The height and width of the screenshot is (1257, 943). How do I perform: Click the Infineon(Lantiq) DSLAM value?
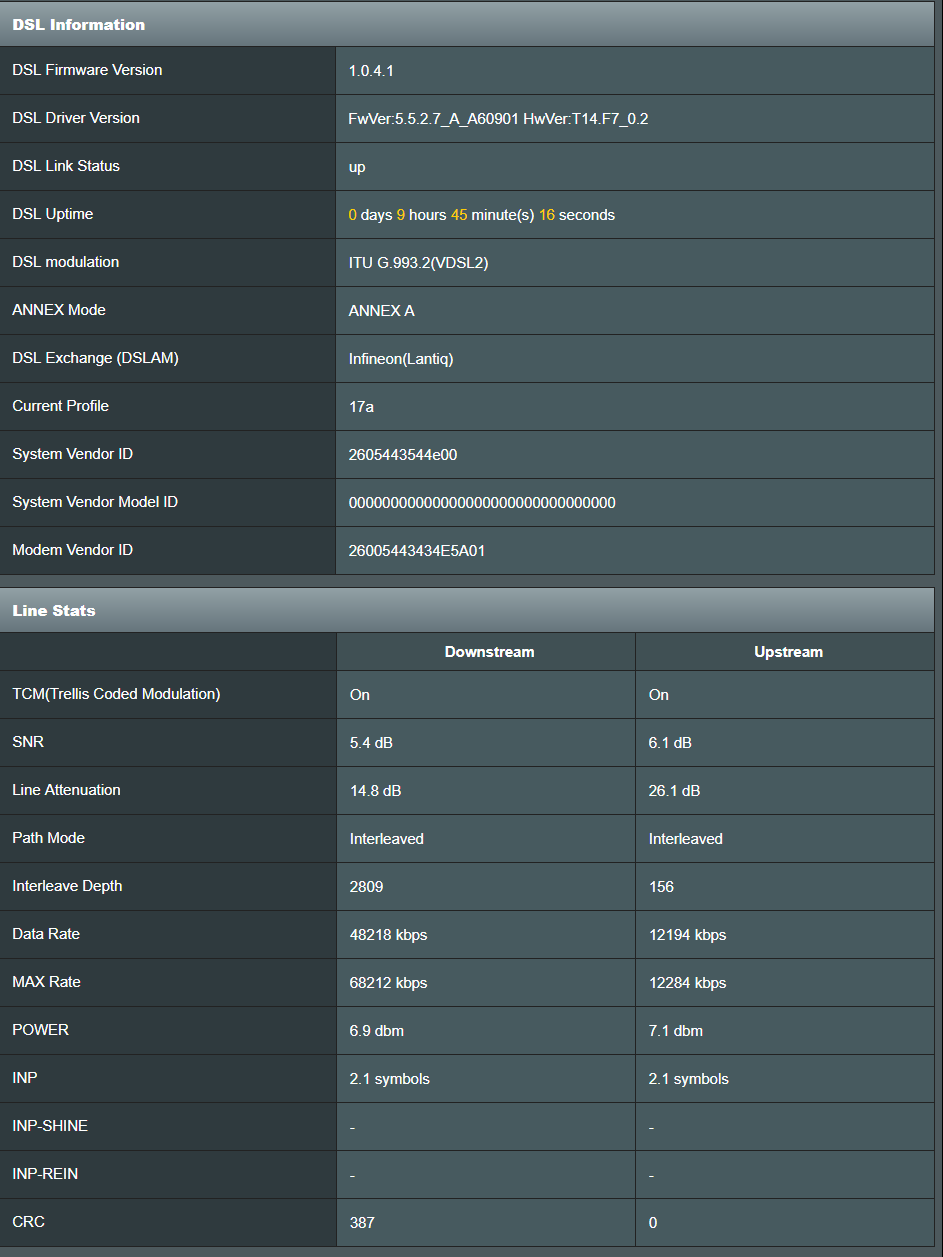coord(401,359)
